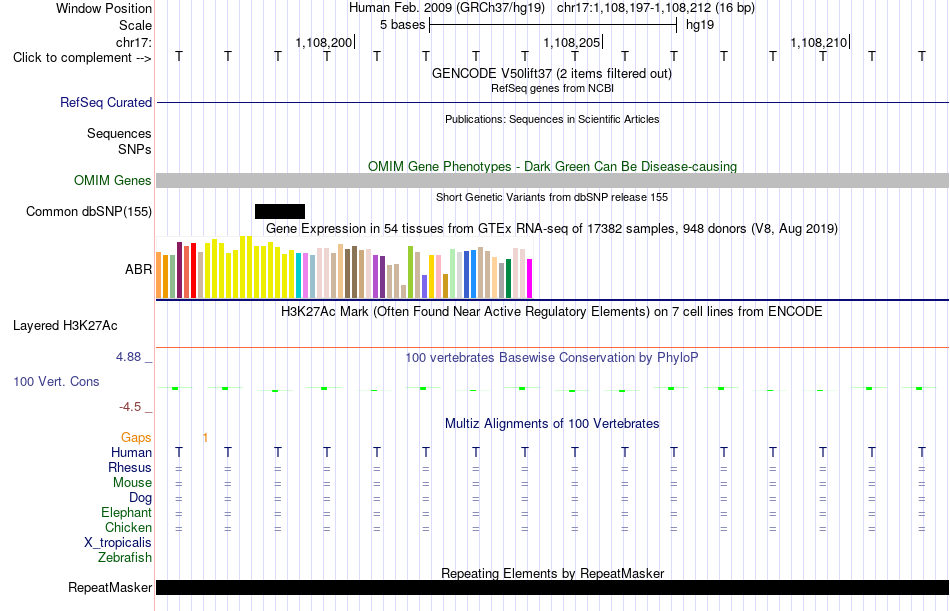The height and width of the screenshot is (611, 950).
Task: Click the "Click to complement -->" label
Action: (82, 58)
